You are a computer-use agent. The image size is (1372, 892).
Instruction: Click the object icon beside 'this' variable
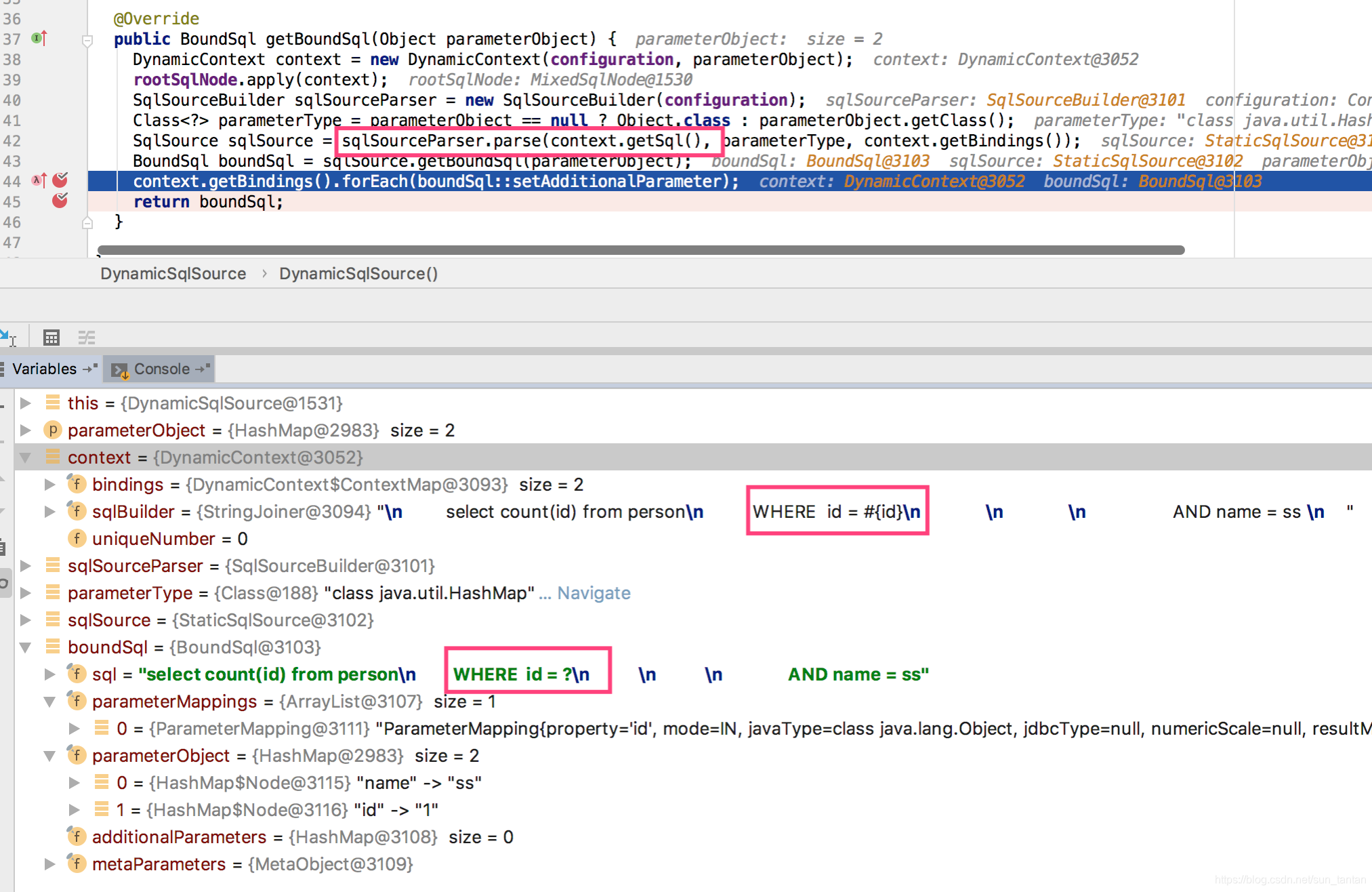[x=52, y=403]
